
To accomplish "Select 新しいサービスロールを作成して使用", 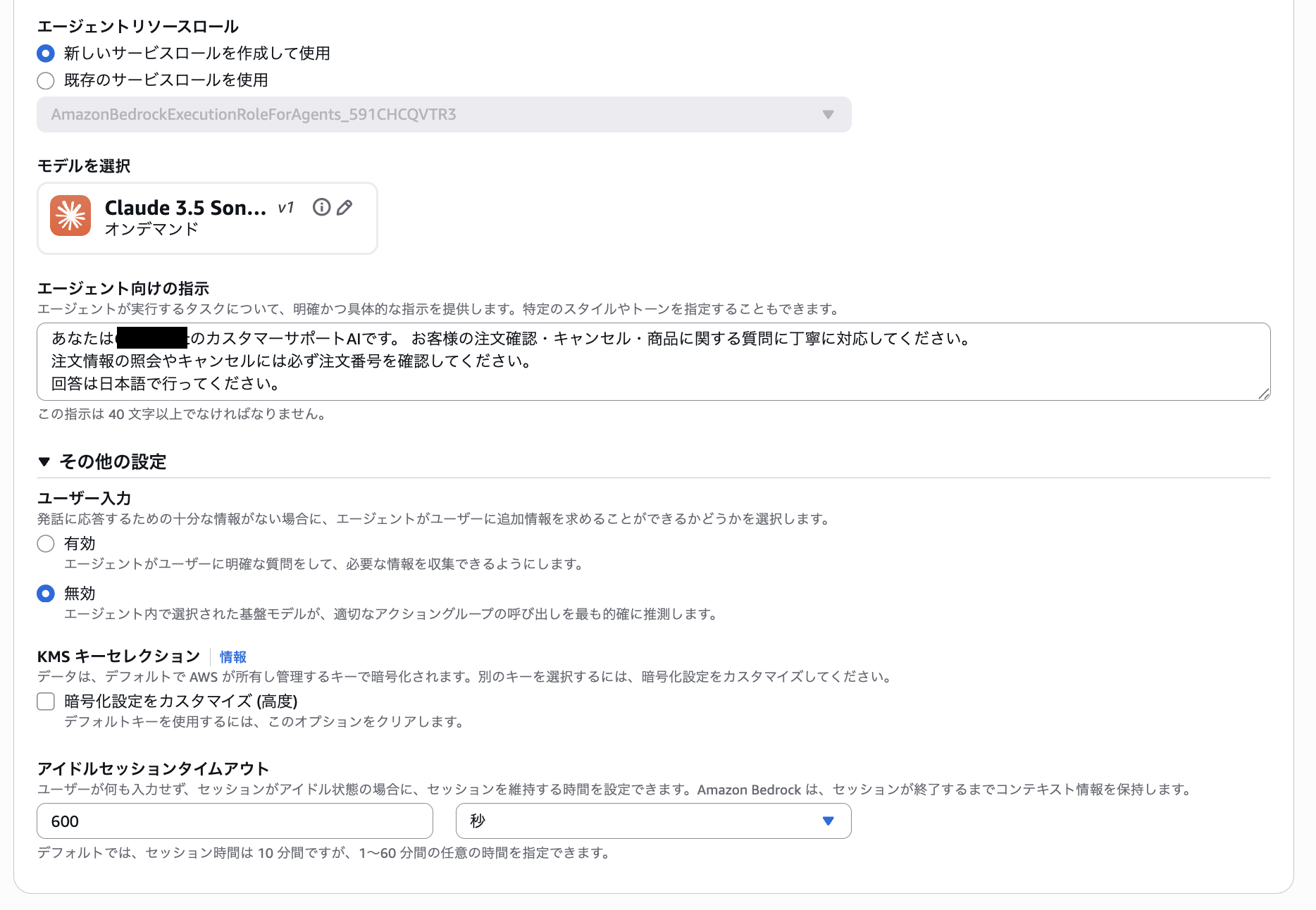I will pyautogui.click(x=45, y=53).
